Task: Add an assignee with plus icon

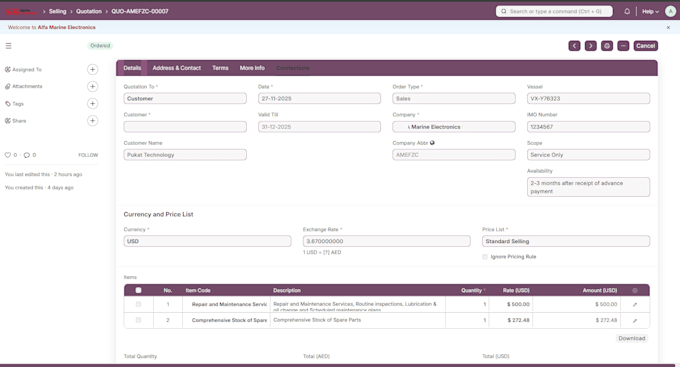Action: point(92,69)
